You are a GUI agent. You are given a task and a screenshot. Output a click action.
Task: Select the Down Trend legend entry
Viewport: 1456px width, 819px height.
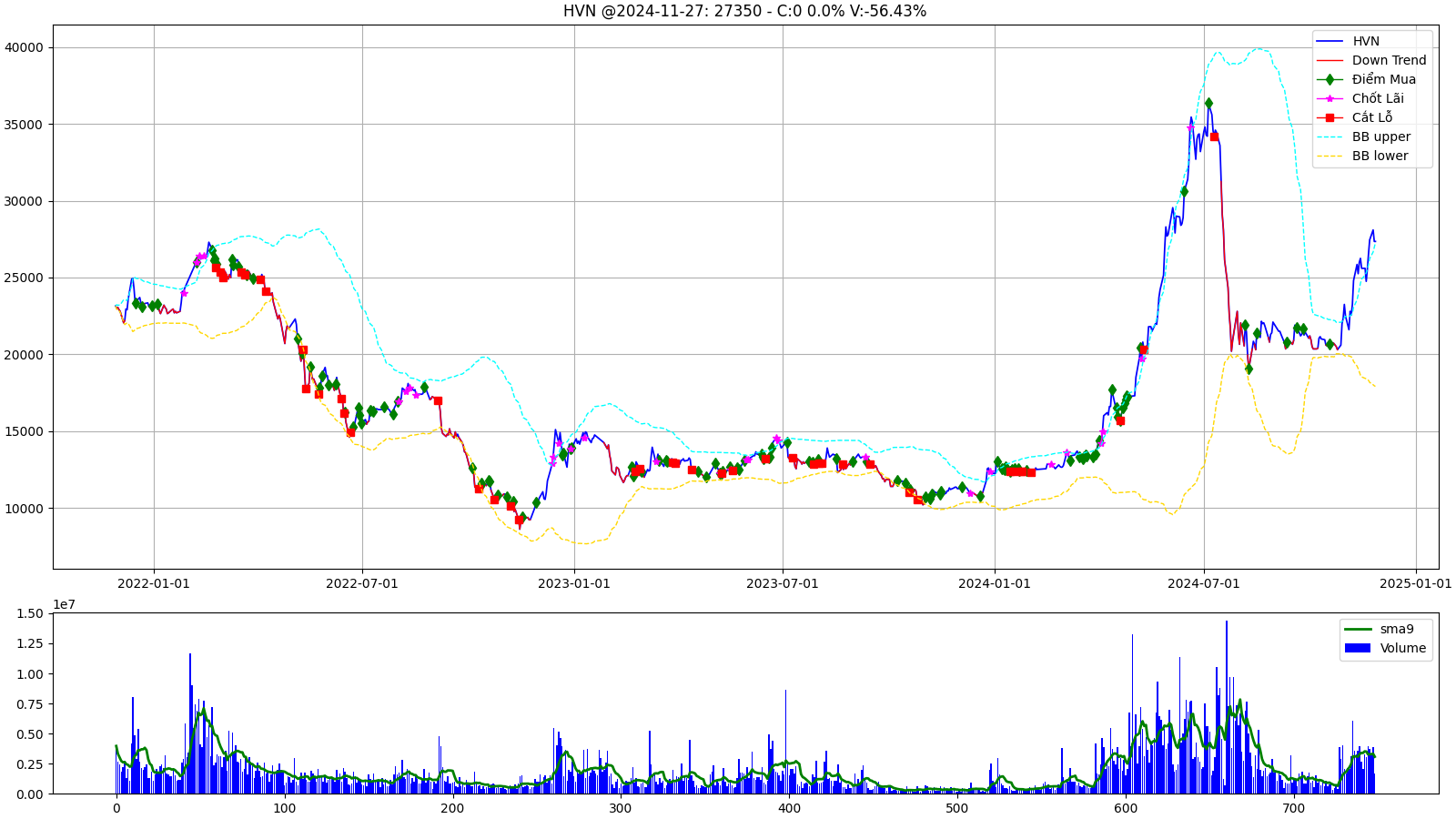point(1371,60)
